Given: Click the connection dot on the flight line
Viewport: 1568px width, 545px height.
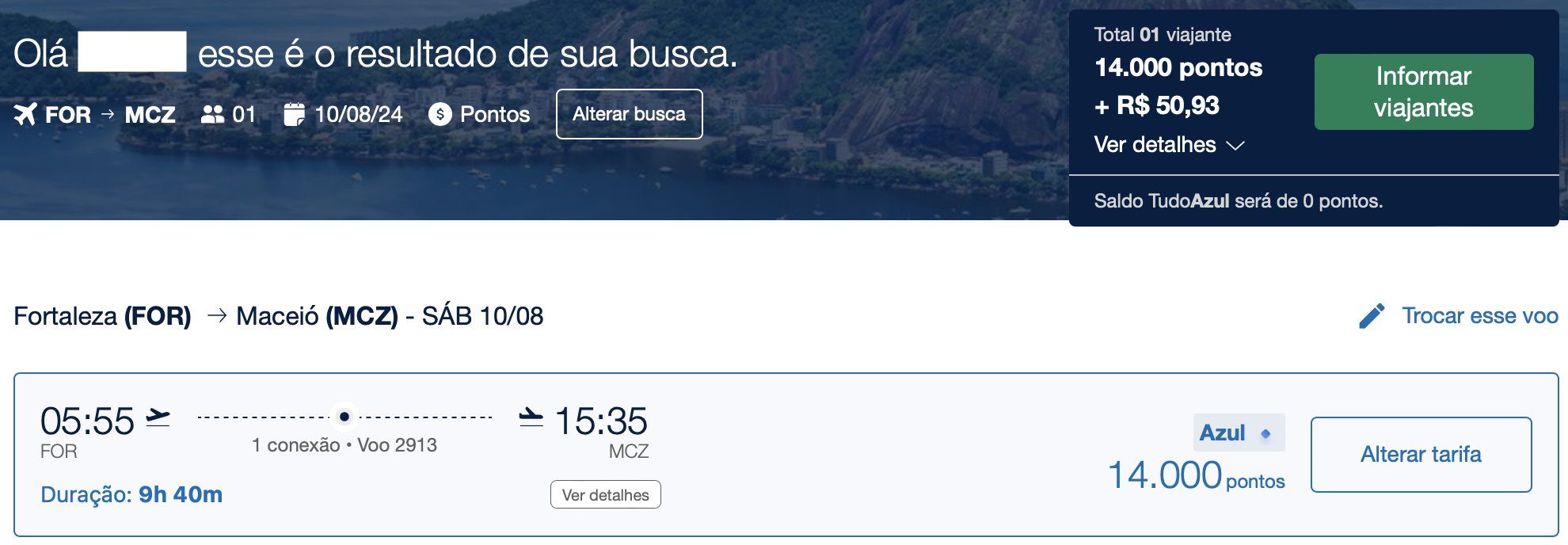Looking at the screenshot, I should pos(344,417).
